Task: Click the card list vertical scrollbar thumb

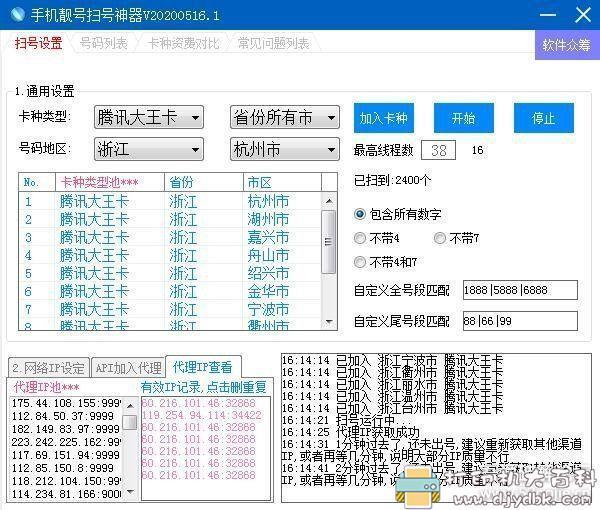Action: pyautogui.click(x=329, y=242)
